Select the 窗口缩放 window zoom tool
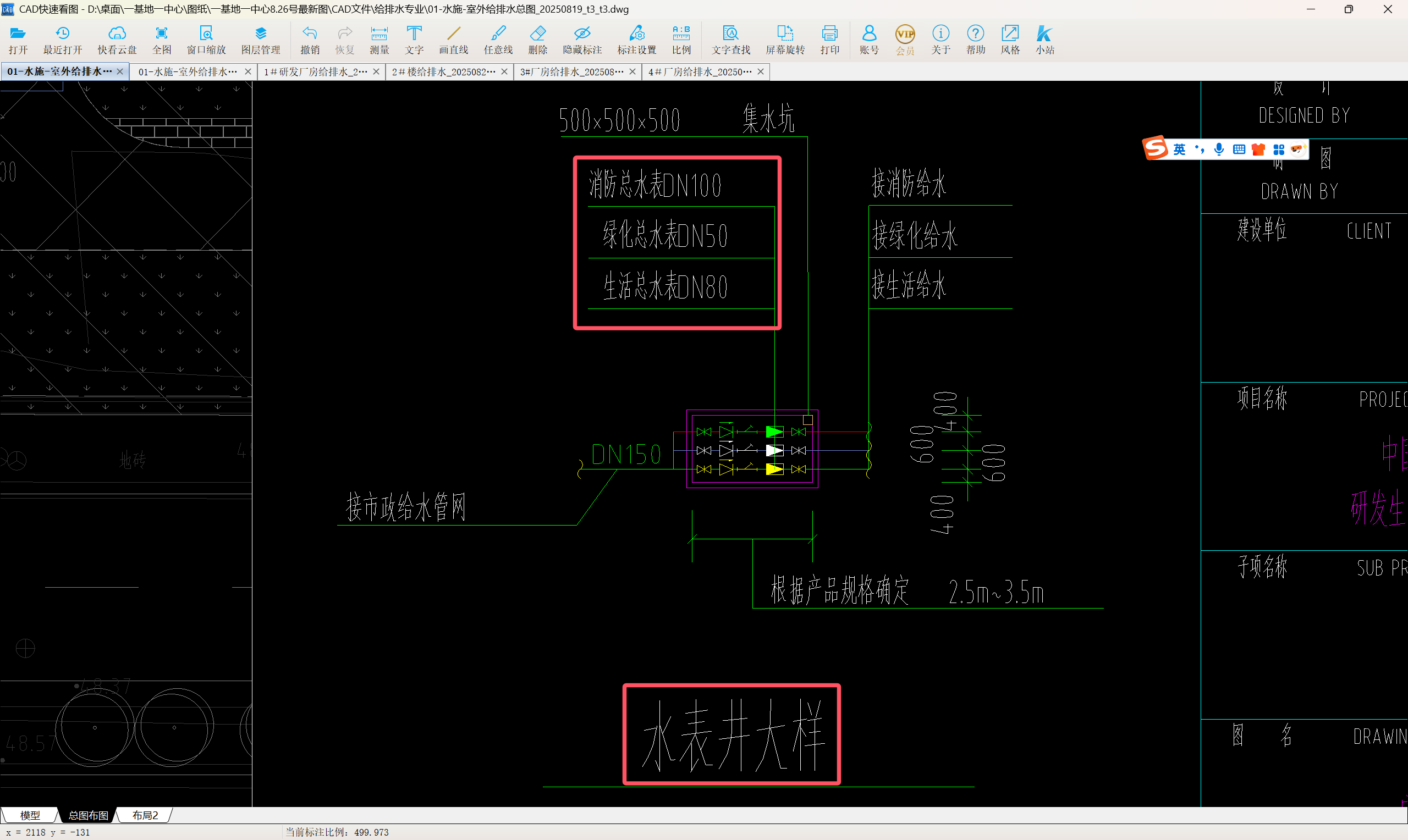Image resolution: width=1408 pixels, height=840 pixels. [207, 40]
